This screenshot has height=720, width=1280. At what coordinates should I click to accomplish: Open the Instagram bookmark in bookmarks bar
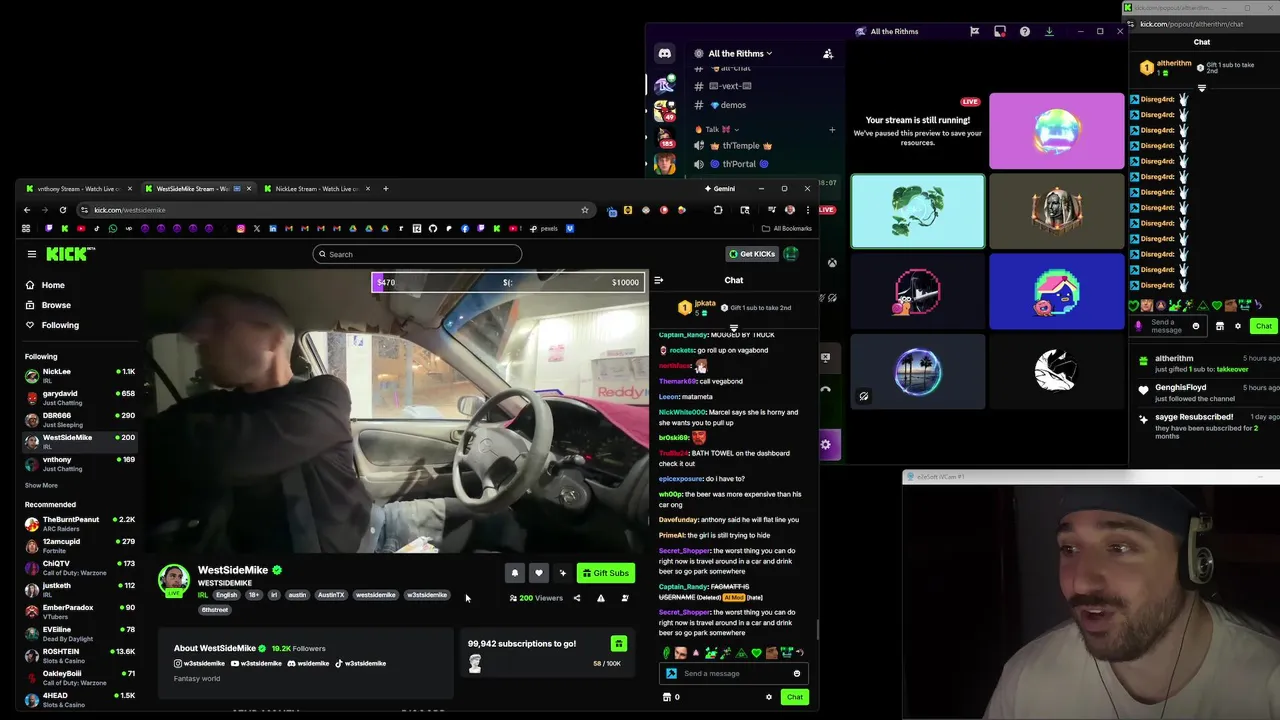click(x=241, y=229)
